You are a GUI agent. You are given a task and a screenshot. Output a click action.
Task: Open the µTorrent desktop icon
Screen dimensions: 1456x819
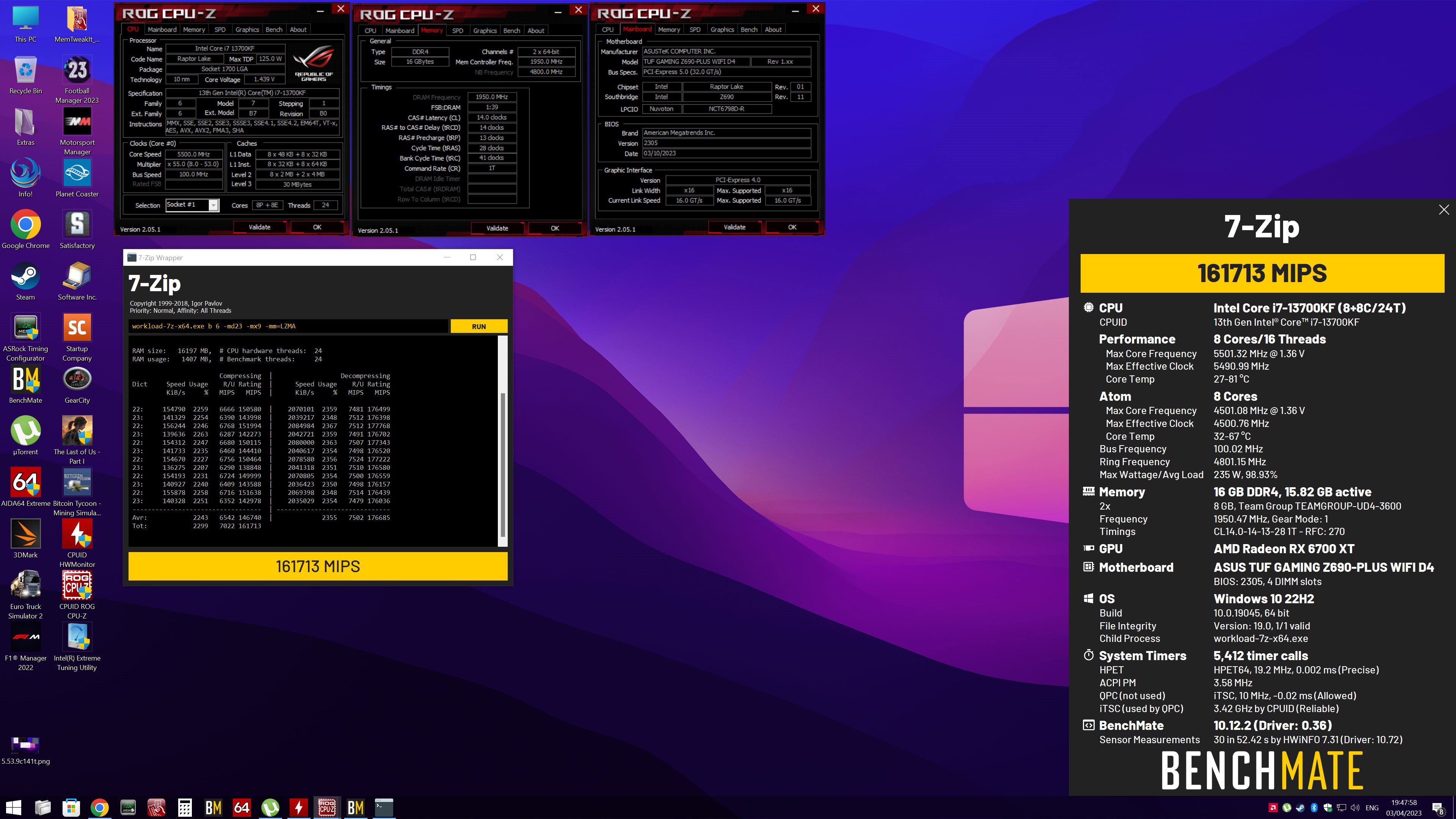tap(25, 436)
